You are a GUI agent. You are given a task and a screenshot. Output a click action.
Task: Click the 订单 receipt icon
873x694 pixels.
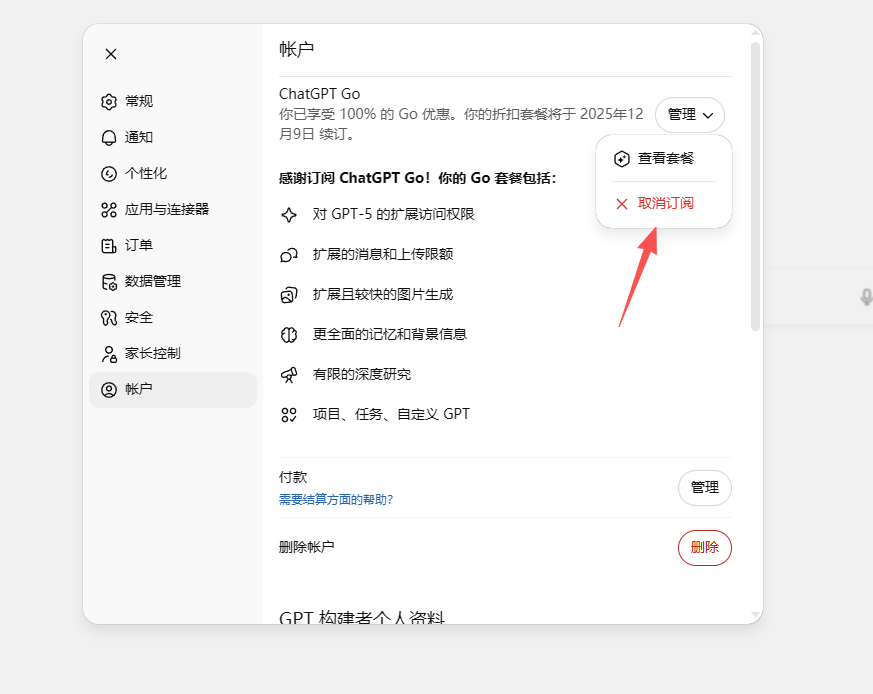[109, 246]
